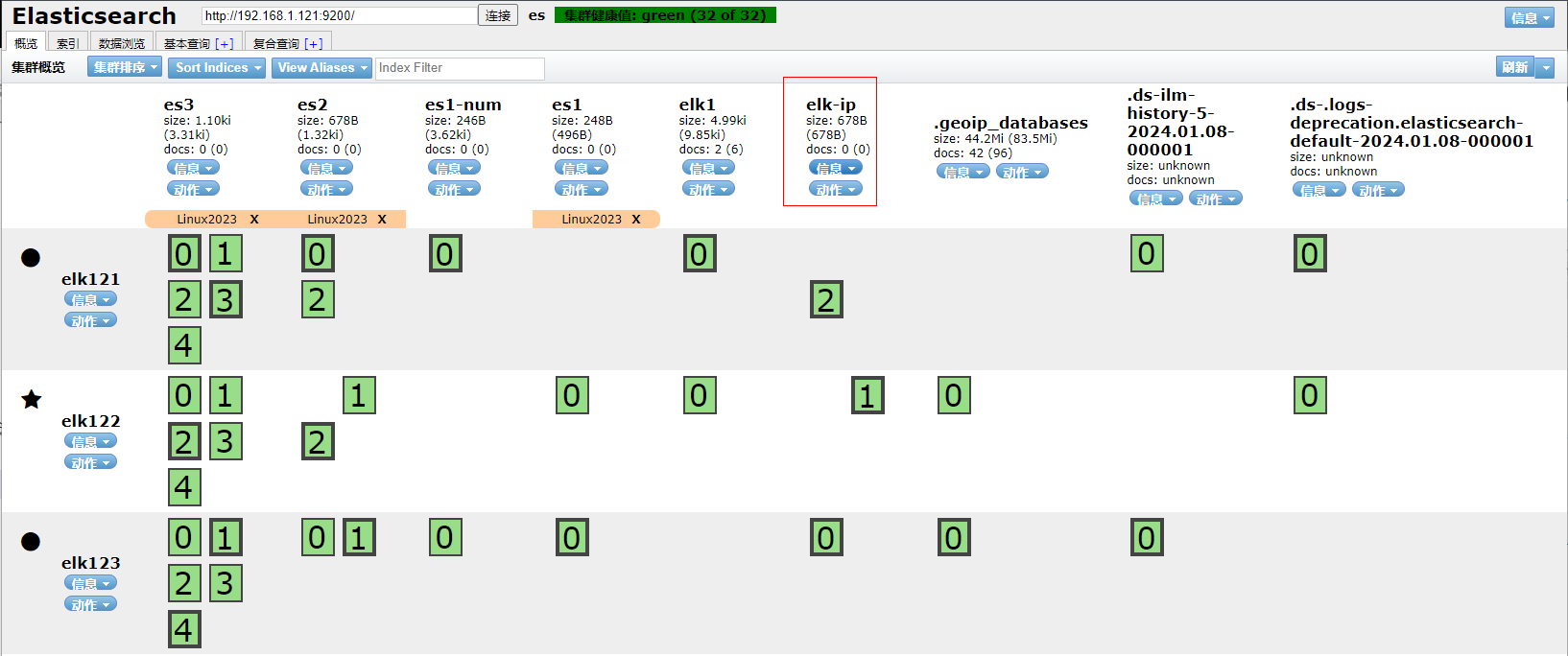Remove the Linux2023 alias from es2
Screen dimensions: 1568x656
382,220
